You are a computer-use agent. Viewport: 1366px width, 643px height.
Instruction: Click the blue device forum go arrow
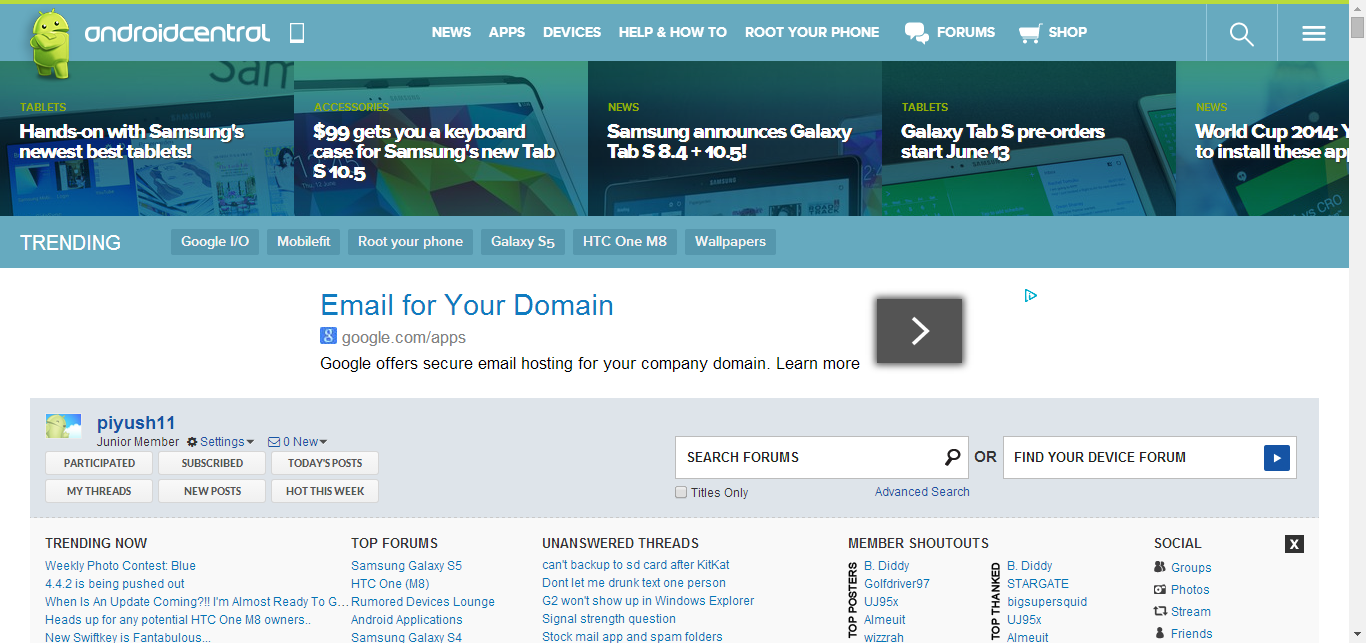[x=1277, y=458]
